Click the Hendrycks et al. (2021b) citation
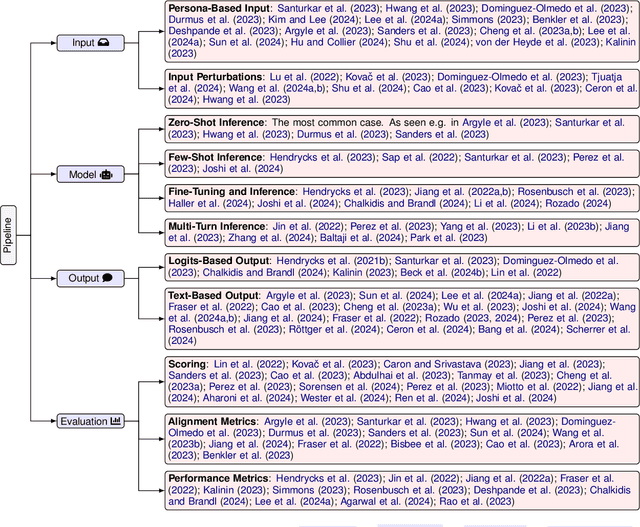 328,260
